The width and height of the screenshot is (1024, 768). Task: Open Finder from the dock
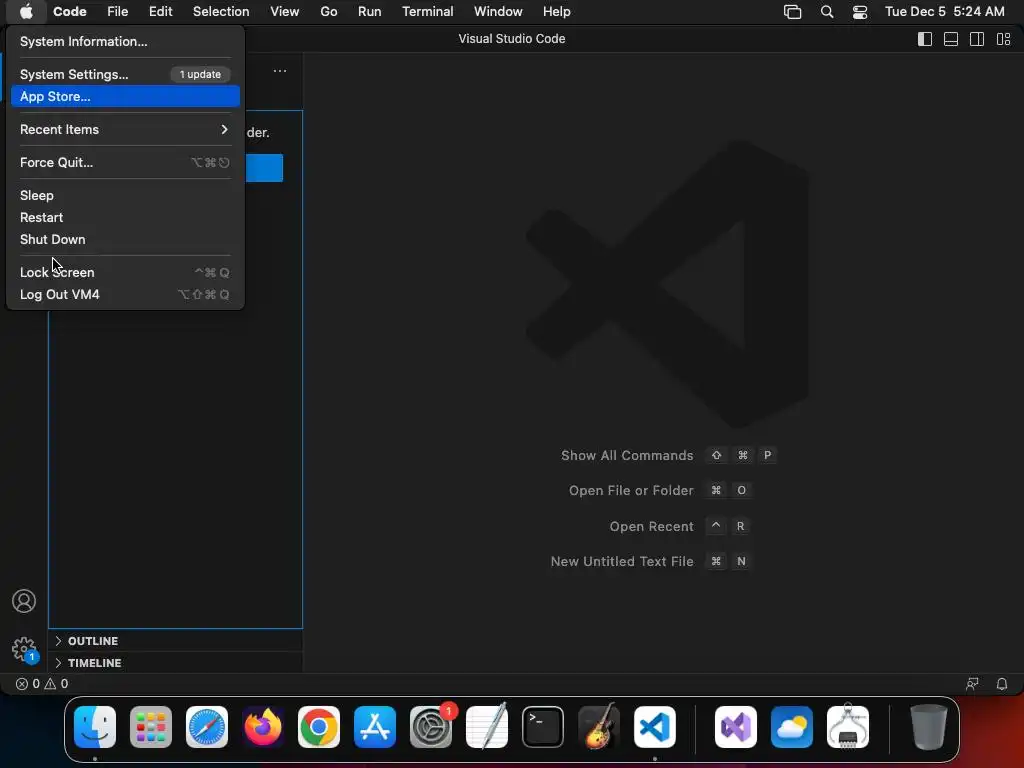(95, 727)
